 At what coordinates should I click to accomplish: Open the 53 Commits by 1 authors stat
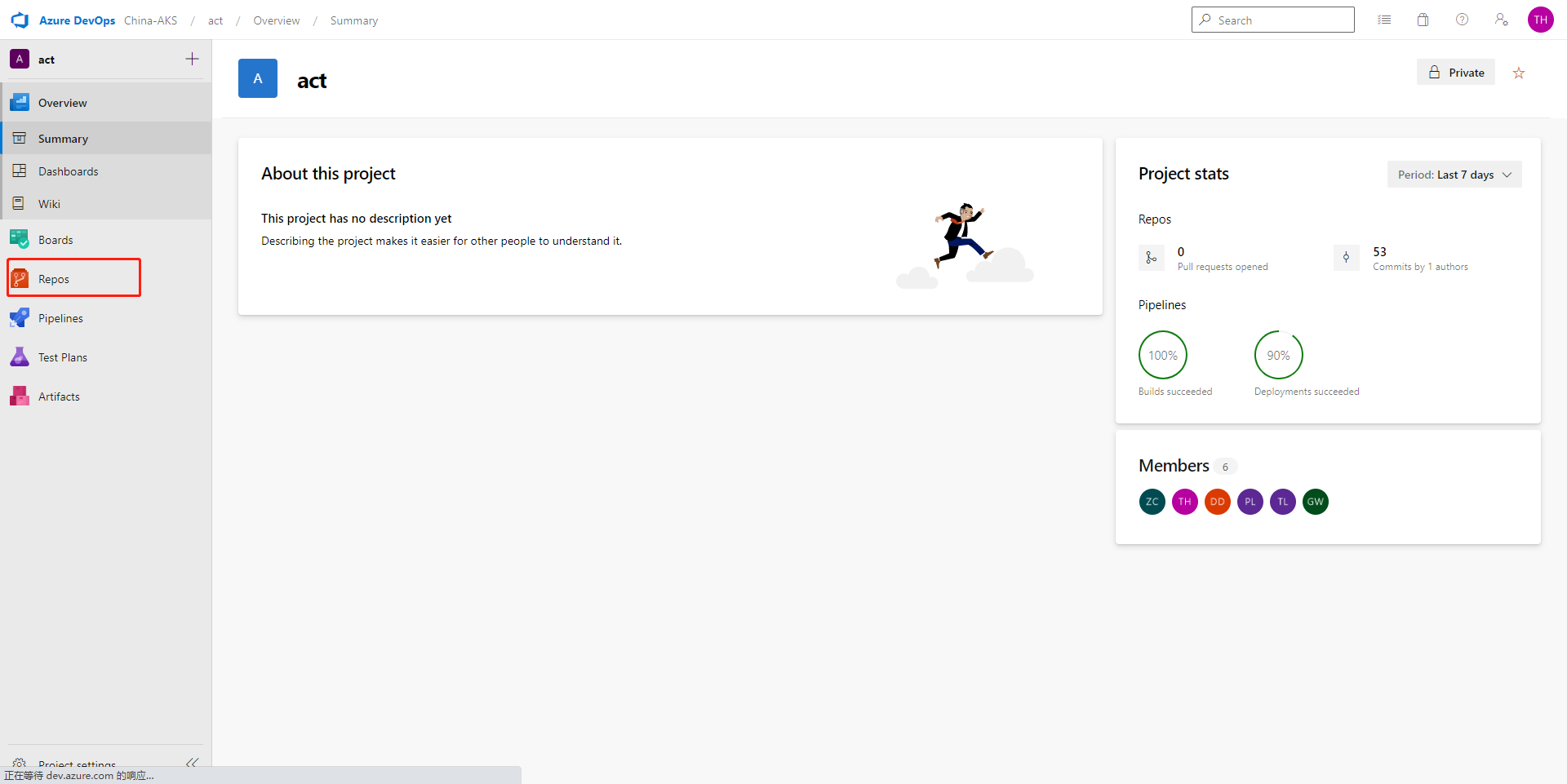pos(1420,259)
